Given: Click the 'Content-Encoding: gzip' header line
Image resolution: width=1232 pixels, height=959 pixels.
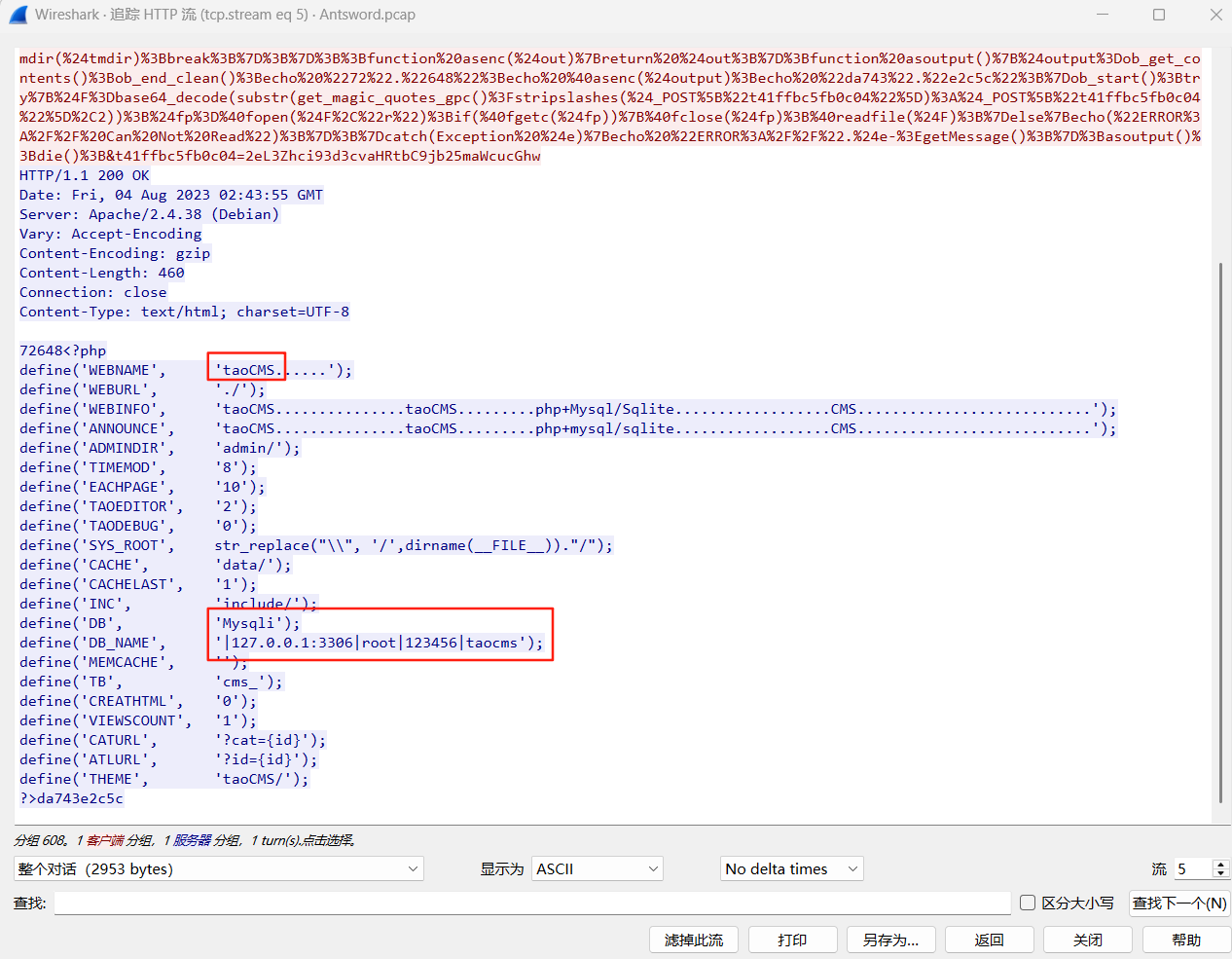Looking at the screenshot, I should point(115,253).
